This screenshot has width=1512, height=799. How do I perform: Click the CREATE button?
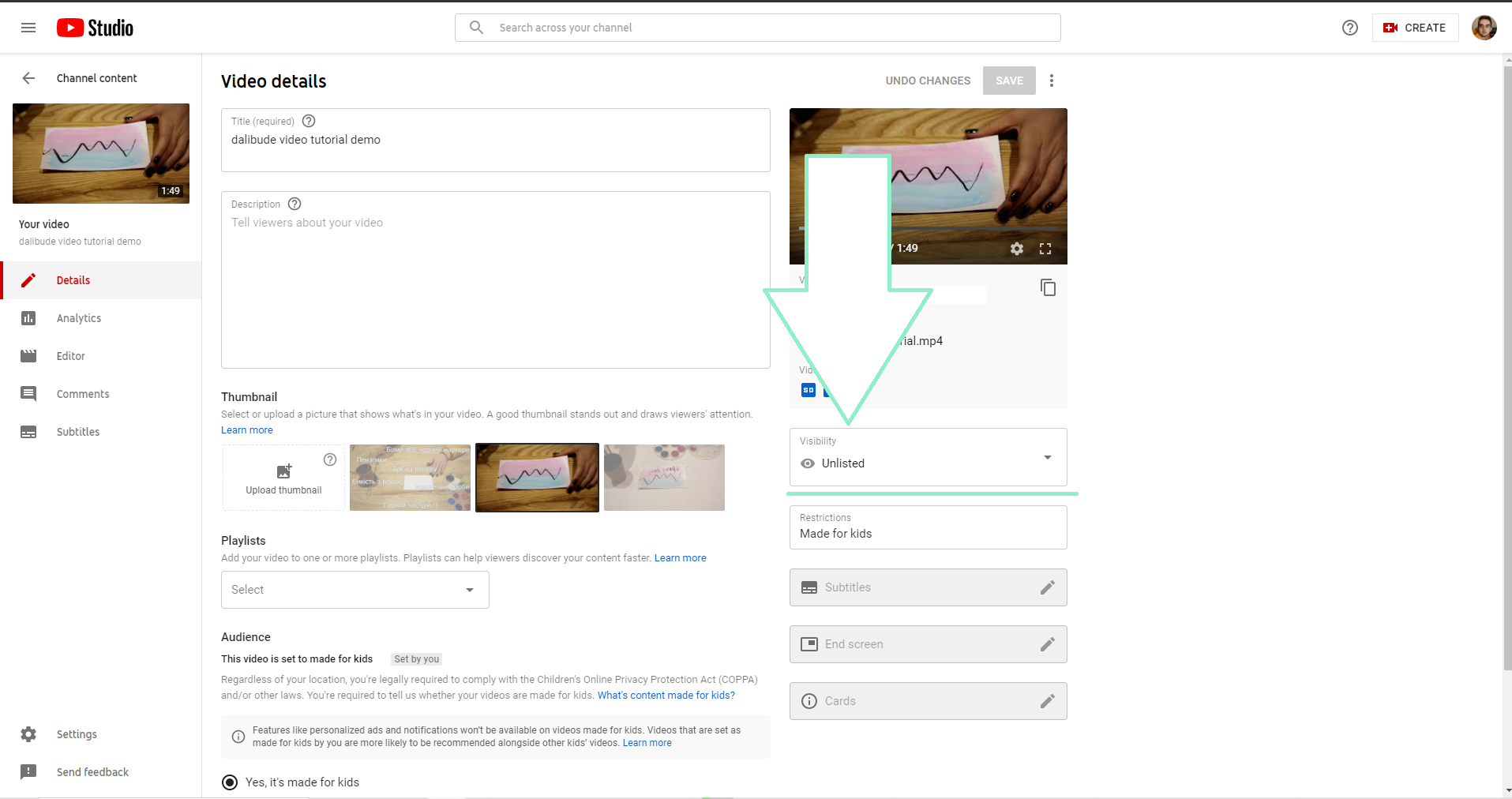pos(1415,28)
